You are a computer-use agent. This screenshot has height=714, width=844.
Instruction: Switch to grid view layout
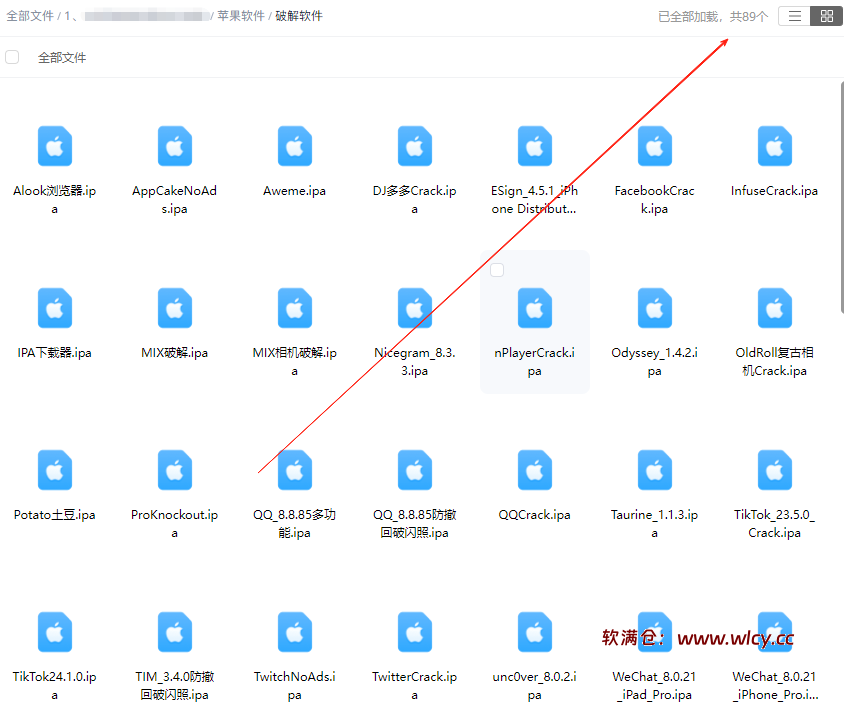[x=826, y=16]
